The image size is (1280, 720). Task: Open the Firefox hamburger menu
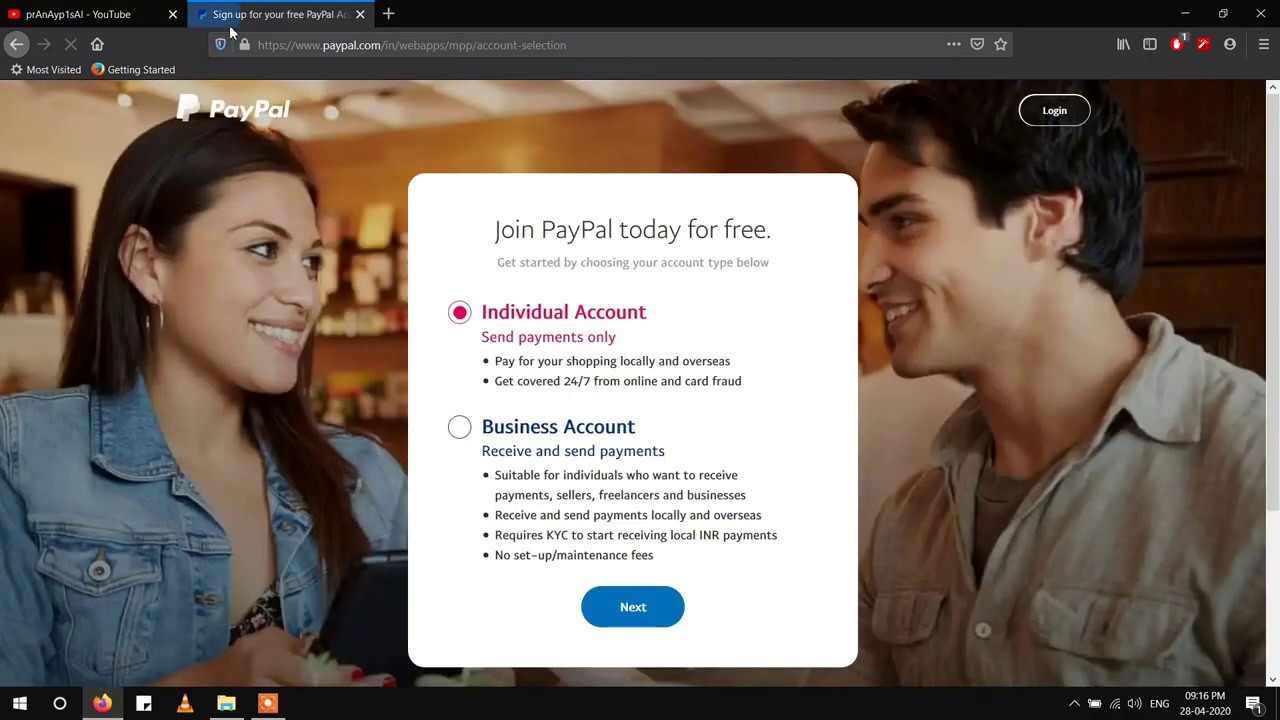pos(1263,44)
